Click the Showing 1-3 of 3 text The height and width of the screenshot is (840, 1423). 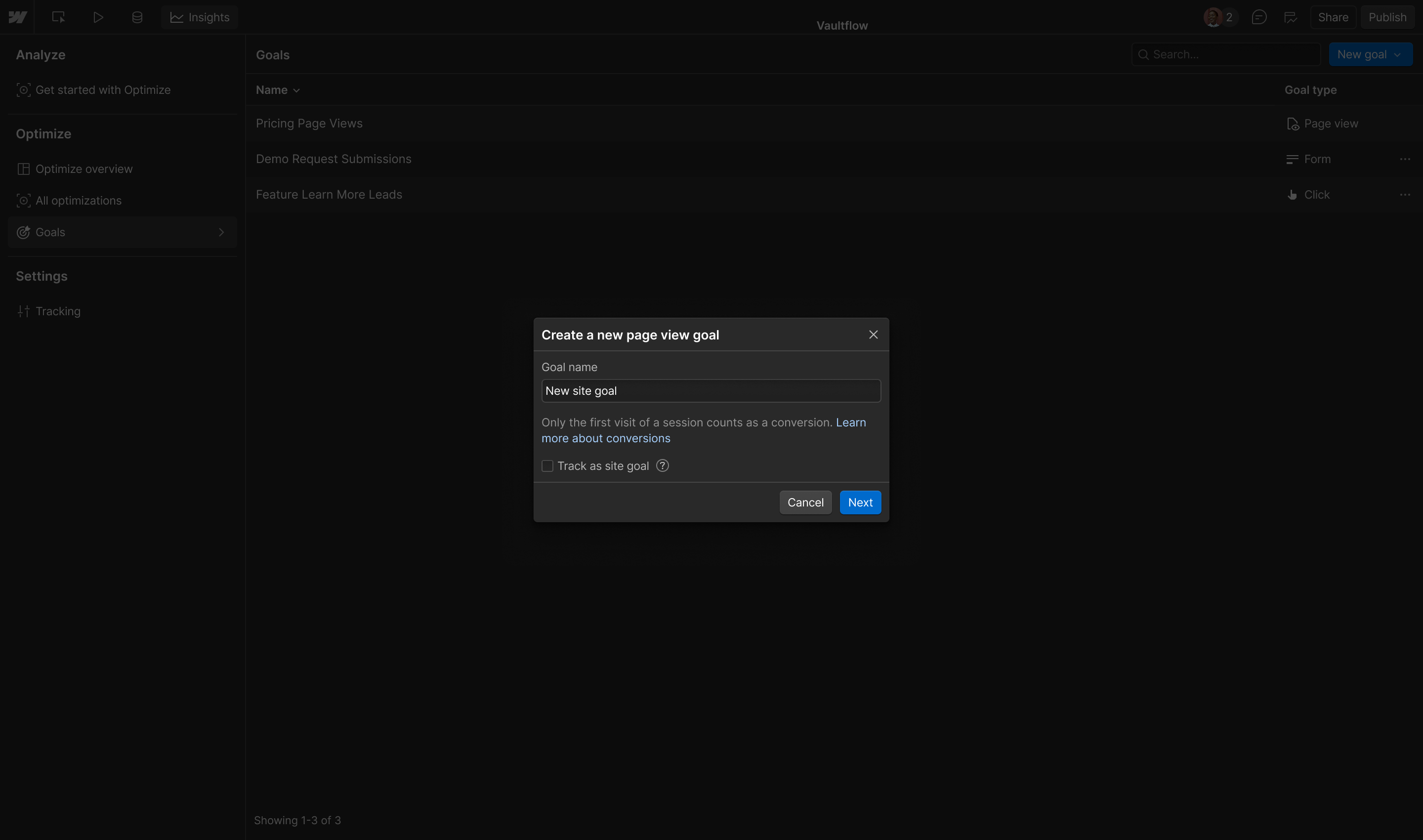coord(297,820)
